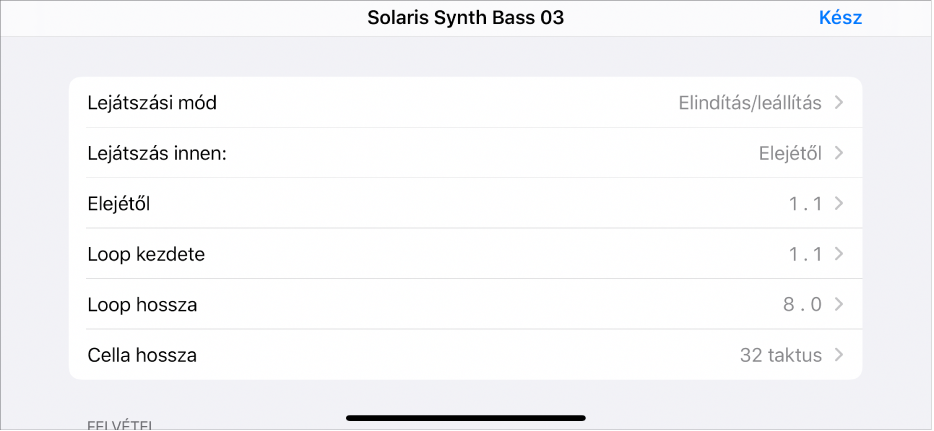Change the 8 . 0 loop length value
The width and height of the screenshot is (934, 431).
(803, 305)
